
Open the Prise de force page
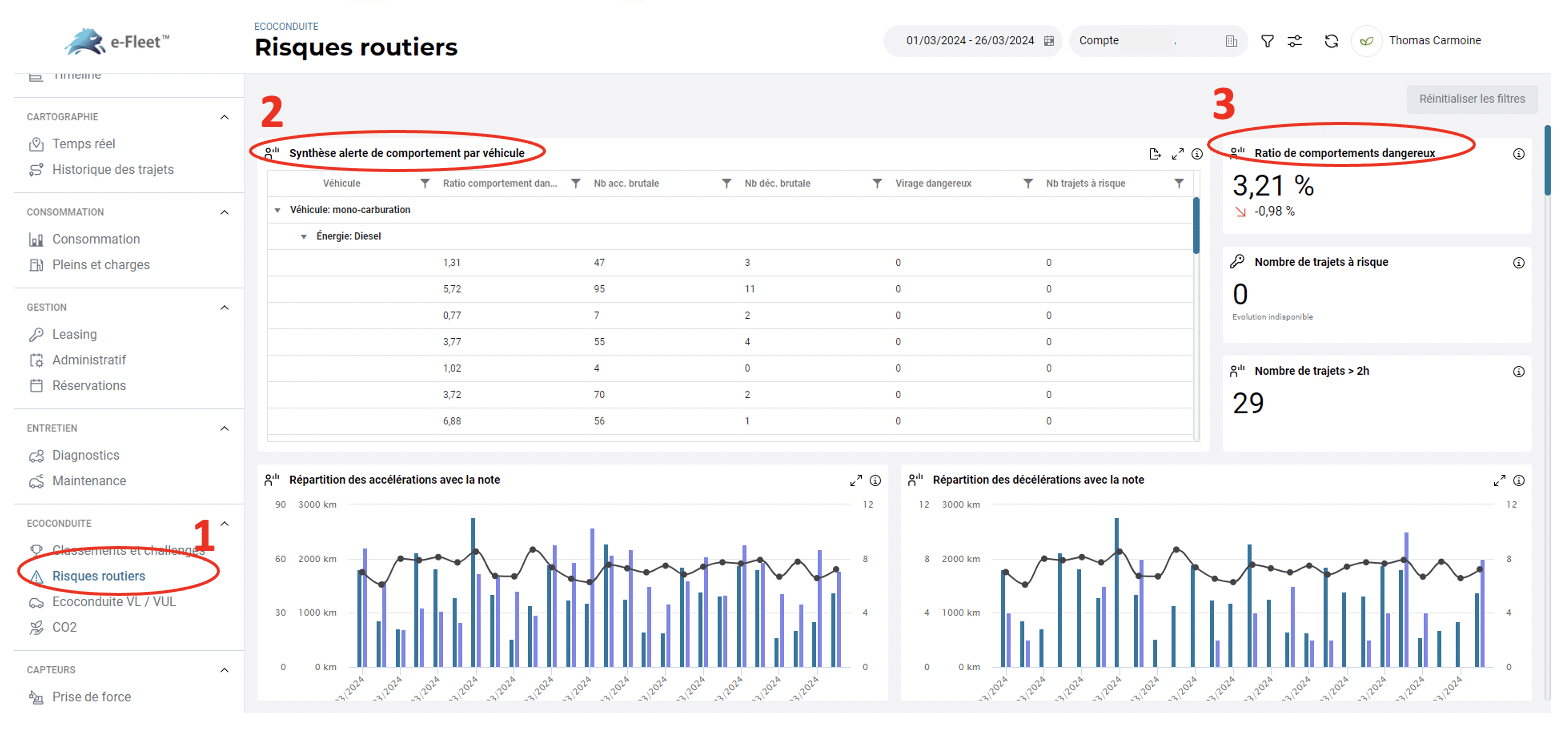(91, 697)
